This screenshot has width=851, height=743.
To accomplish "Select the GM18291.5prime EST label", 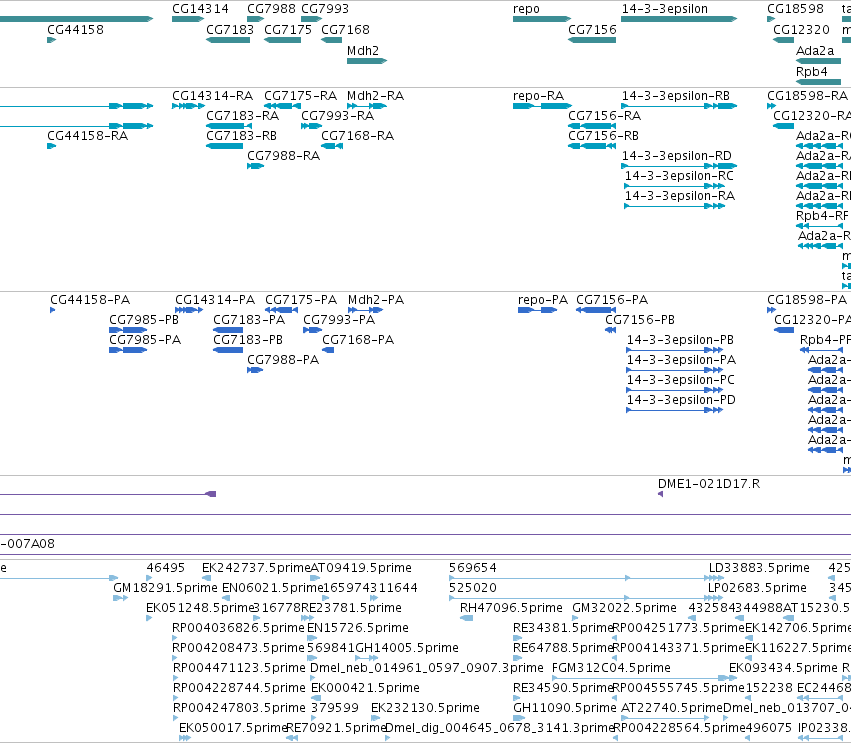I will 166,588.
